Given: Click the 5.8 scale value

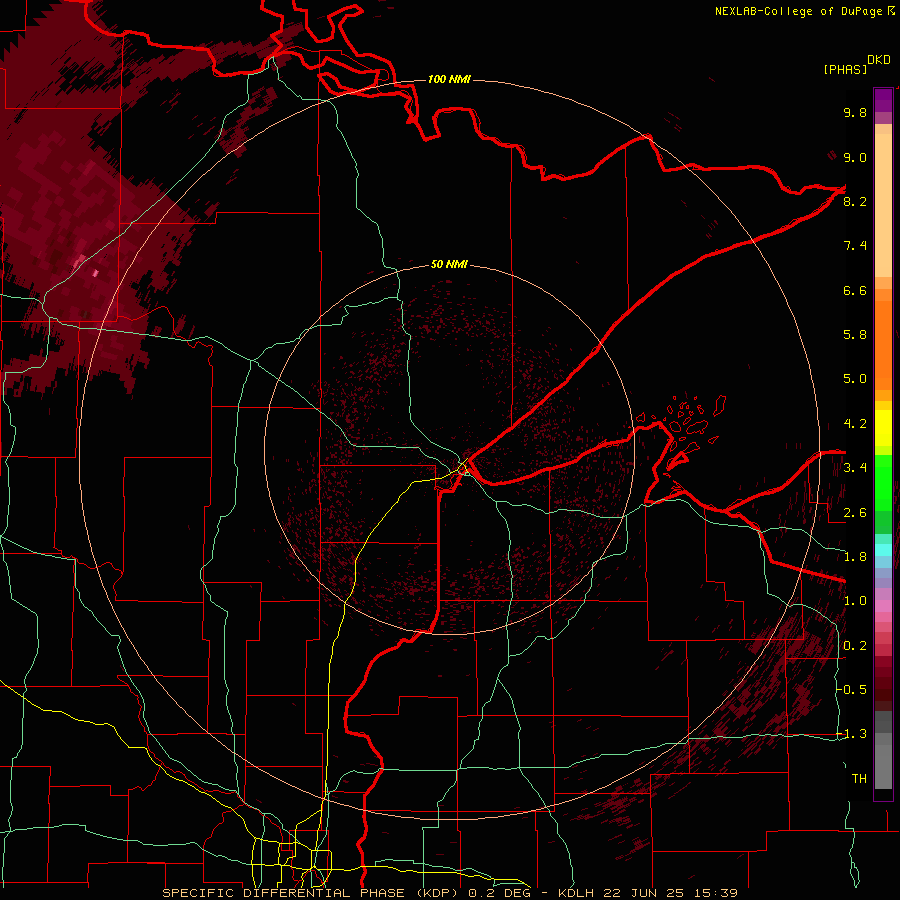Looking at the screenshot, I should [855, 335].
